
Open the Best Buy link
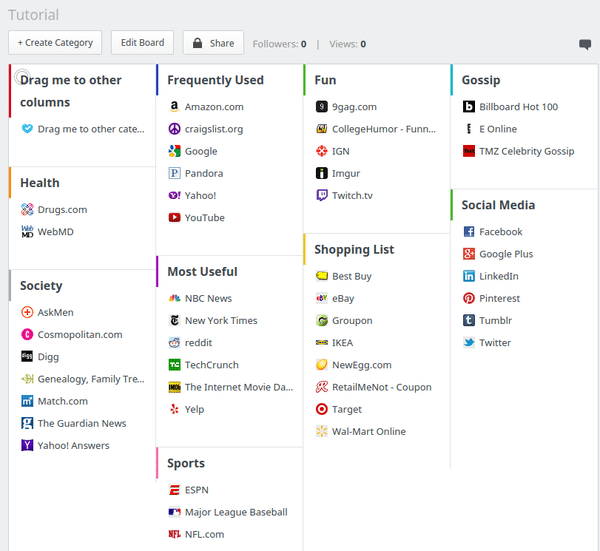pos(352,276)
